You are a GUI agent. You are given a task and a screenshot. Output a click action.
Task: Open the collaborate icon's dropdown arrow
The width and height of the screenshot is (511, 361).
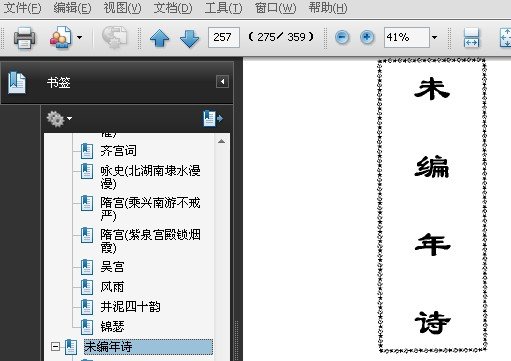[x=79, y=37]
